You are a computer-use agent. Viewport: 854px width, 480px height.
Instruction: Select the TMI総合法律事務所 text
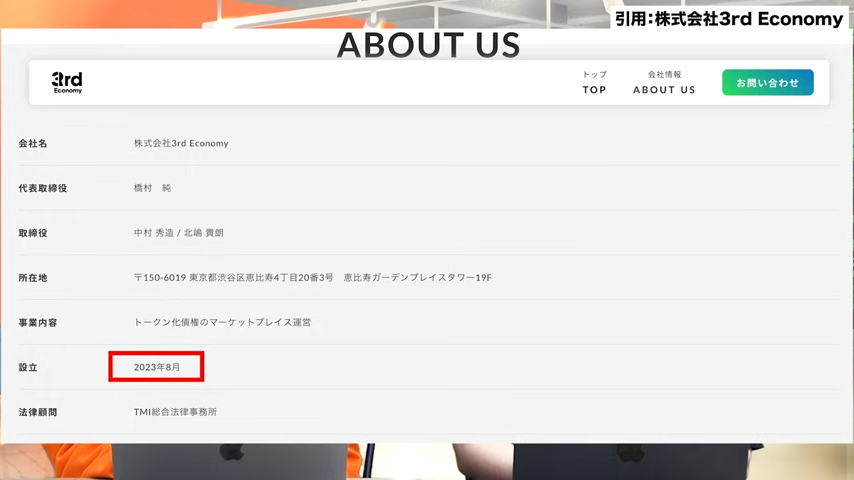[x=175, y=412]
